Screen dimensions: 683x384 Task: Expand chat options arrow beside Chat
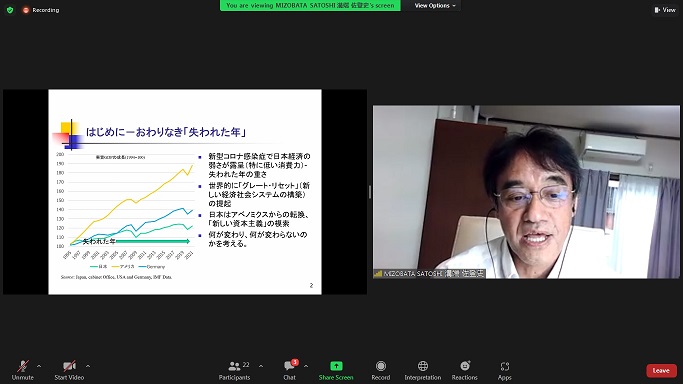[306, 366]
